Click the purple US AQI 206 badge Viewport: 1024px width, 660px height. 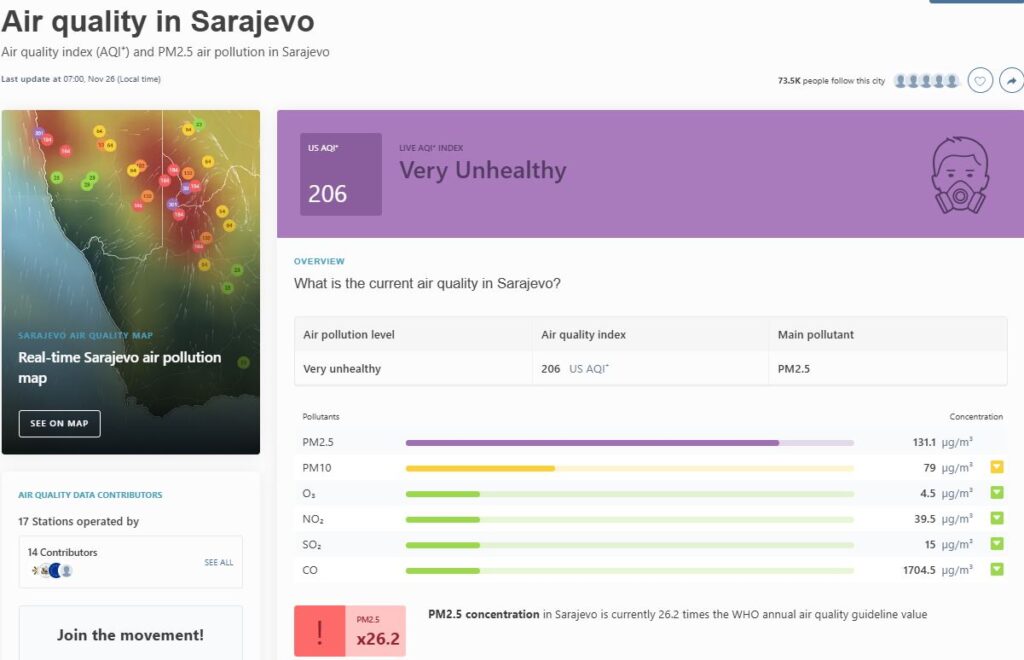[x=341, y=174]
